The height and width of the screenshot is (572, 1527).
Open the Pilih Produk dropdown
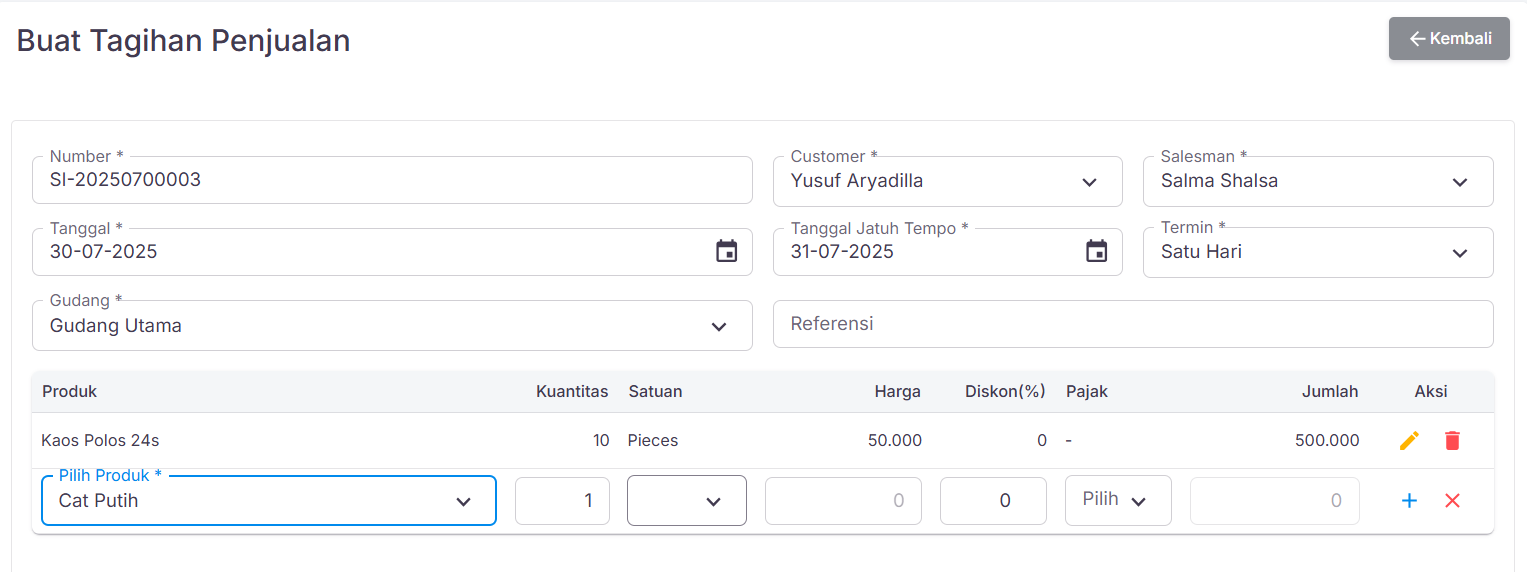(463, 502)
